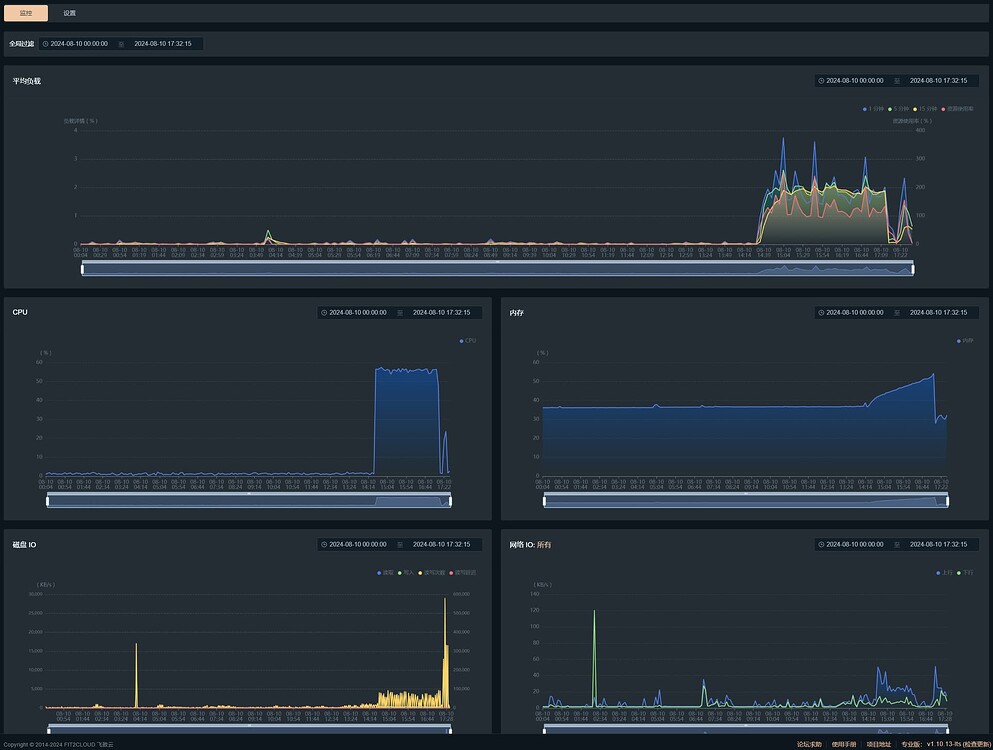Toggle the CPU series legend item
993x750 pixels.
point(468,341)
